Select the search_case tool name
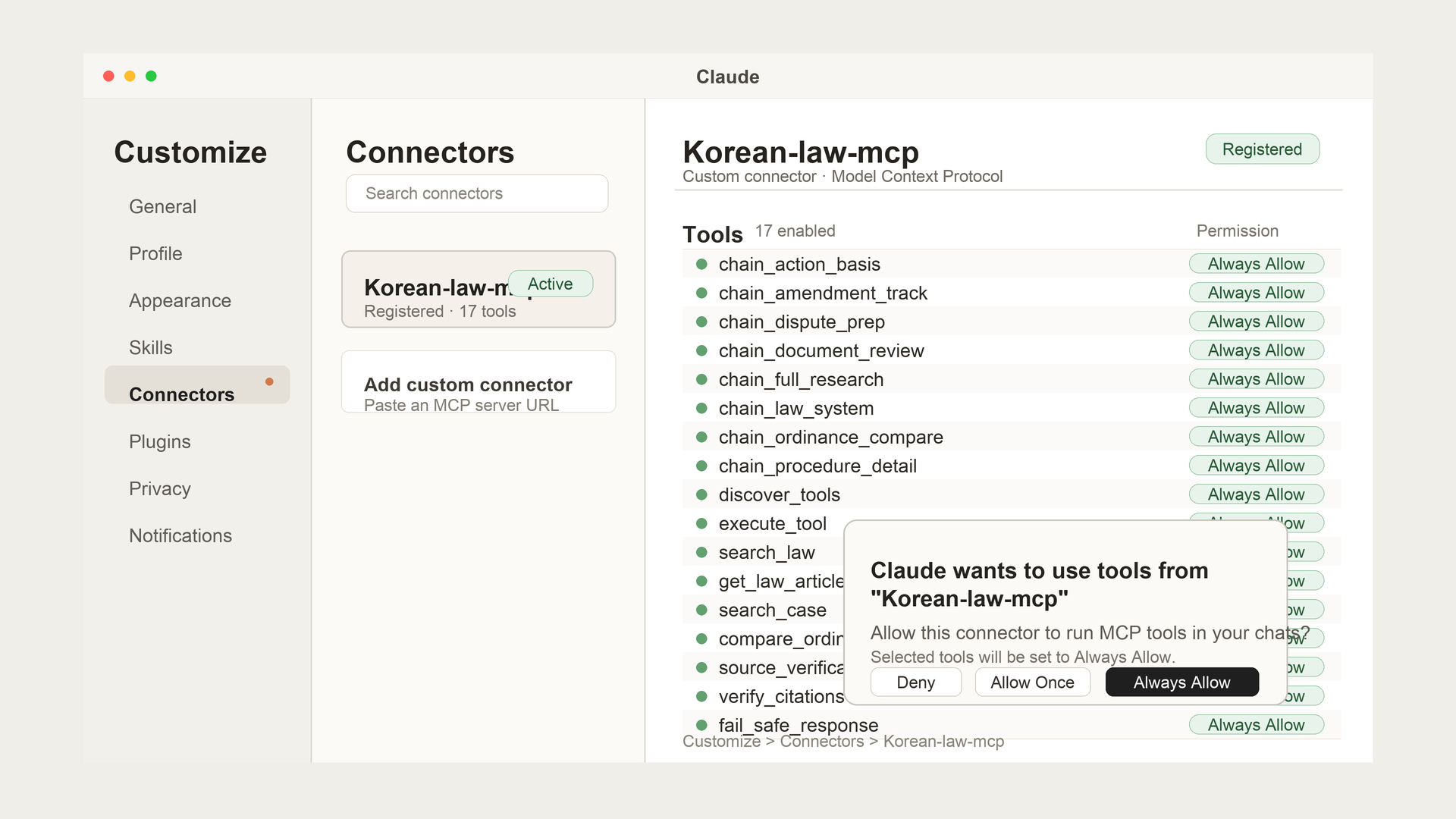The image size is (1456, 819). (773, 610)
